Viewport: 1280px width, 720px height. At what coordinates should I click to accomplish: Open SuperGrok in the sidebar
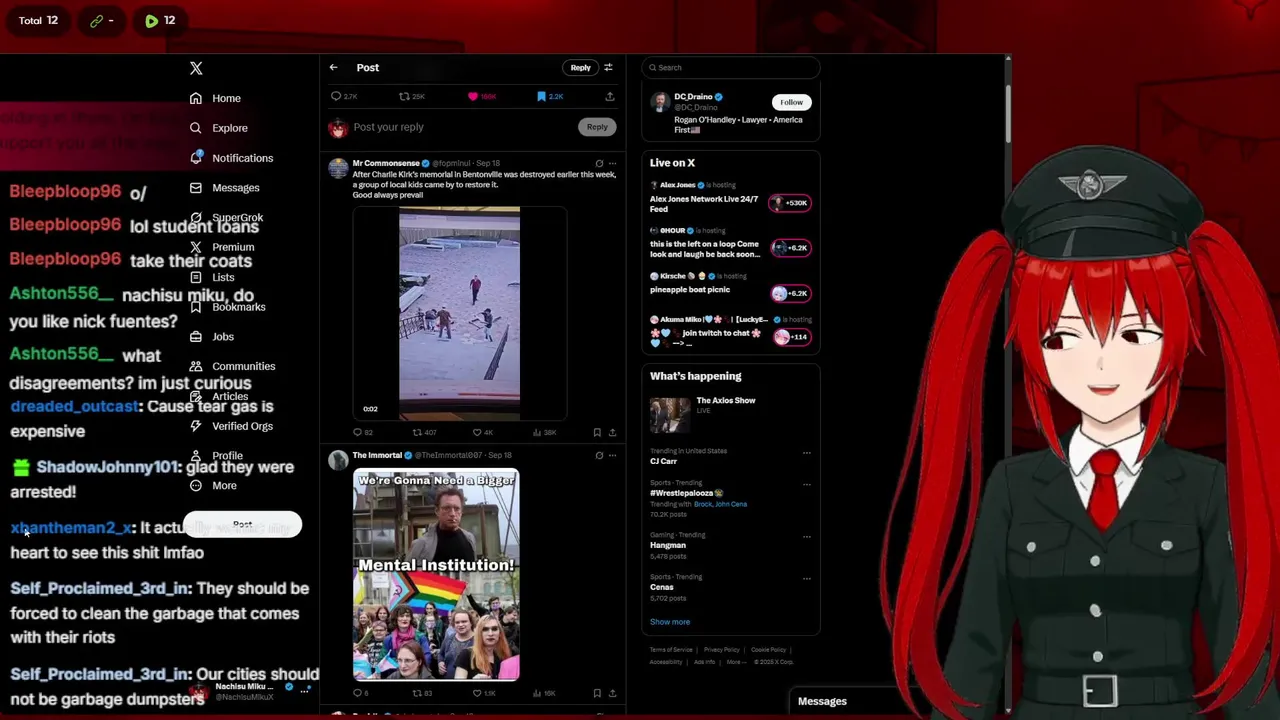226,217
